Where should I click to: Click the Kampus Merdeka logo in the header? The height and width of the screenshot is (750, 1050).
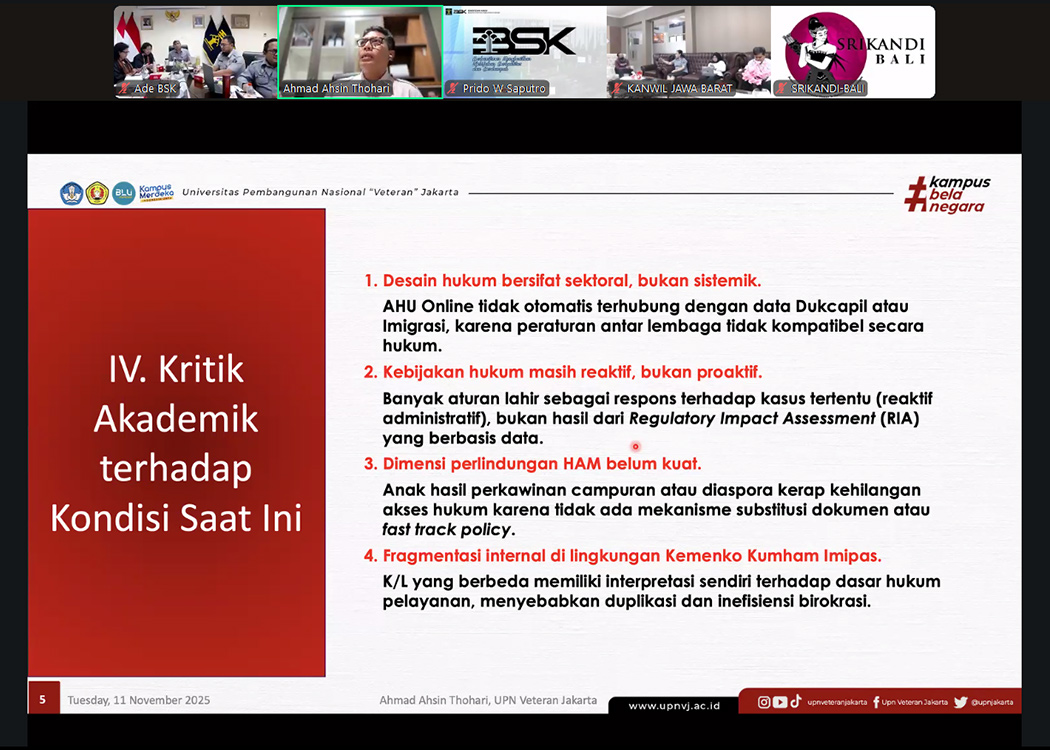(x=156, y=192)
